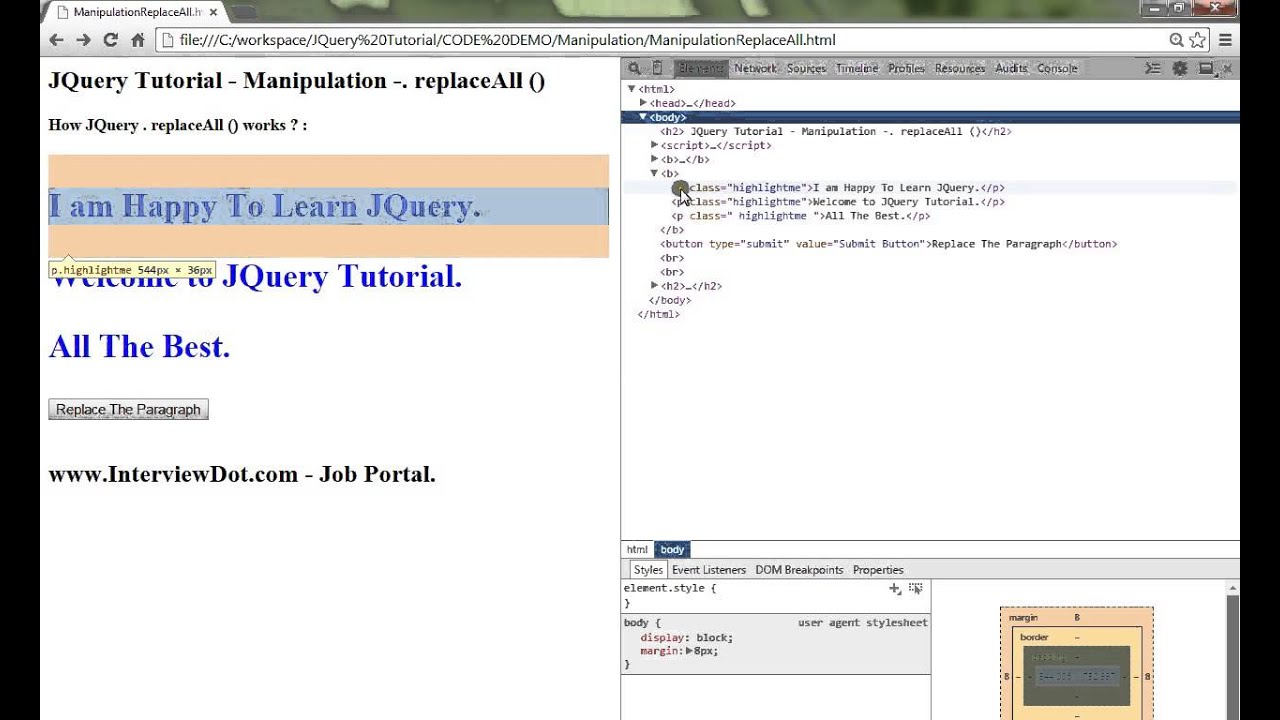Select the Styles sidebar tab
Viewport: 1280px width, 720px height.
pos(648,570)
